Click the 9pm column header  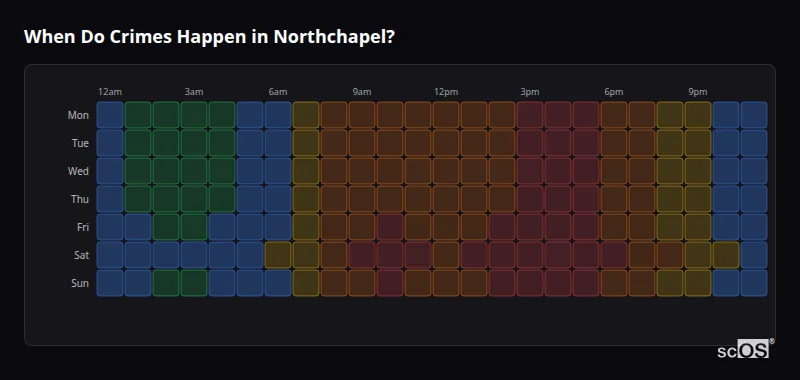click(698, 92)
